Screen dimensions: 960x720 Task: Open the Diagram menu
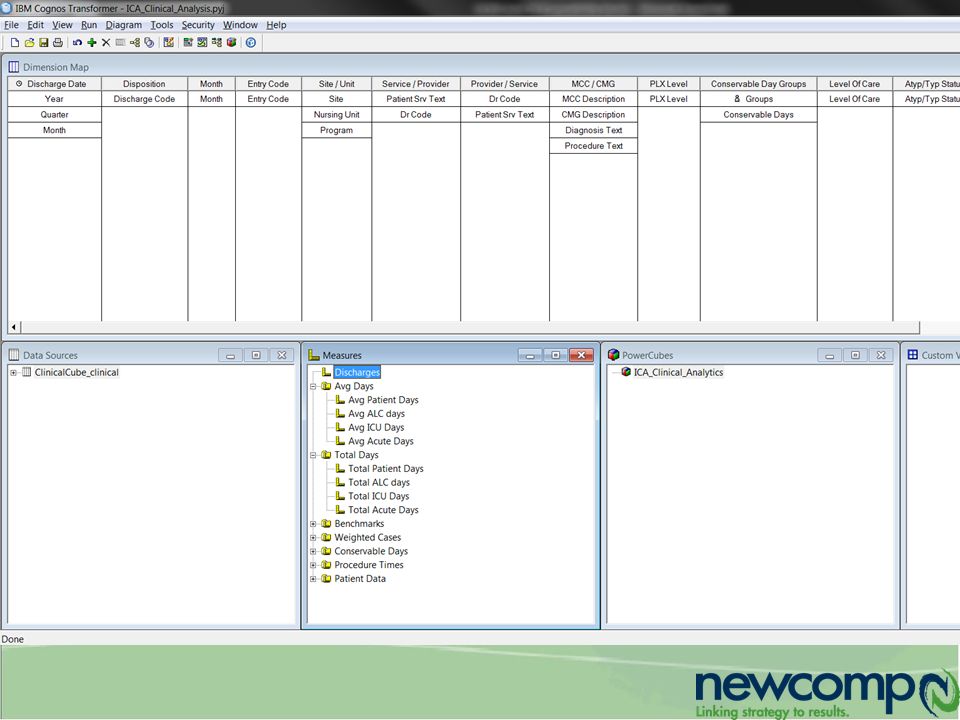click(x=124, y=25)
